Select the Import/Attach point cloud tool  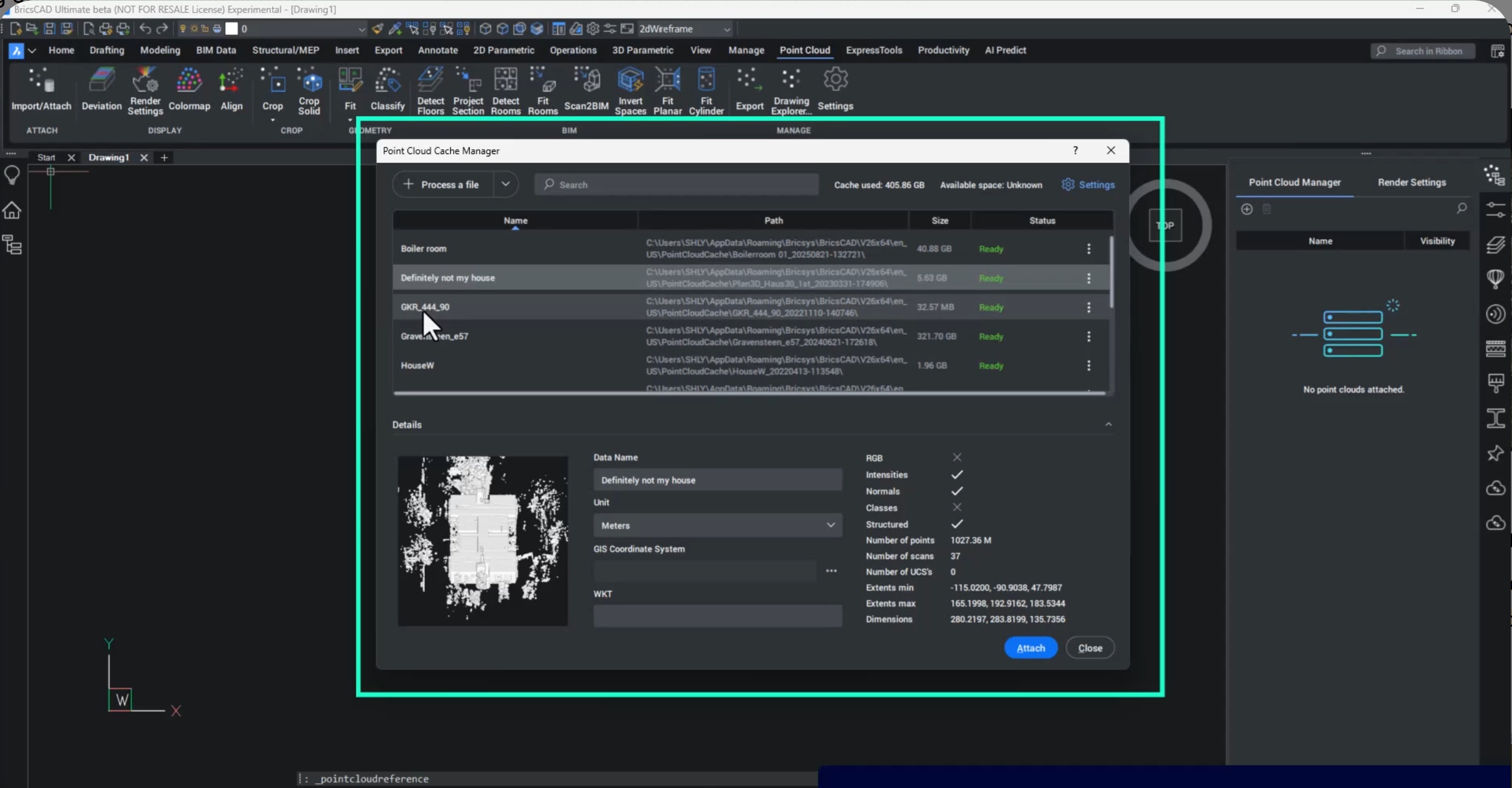pos(41,89)
